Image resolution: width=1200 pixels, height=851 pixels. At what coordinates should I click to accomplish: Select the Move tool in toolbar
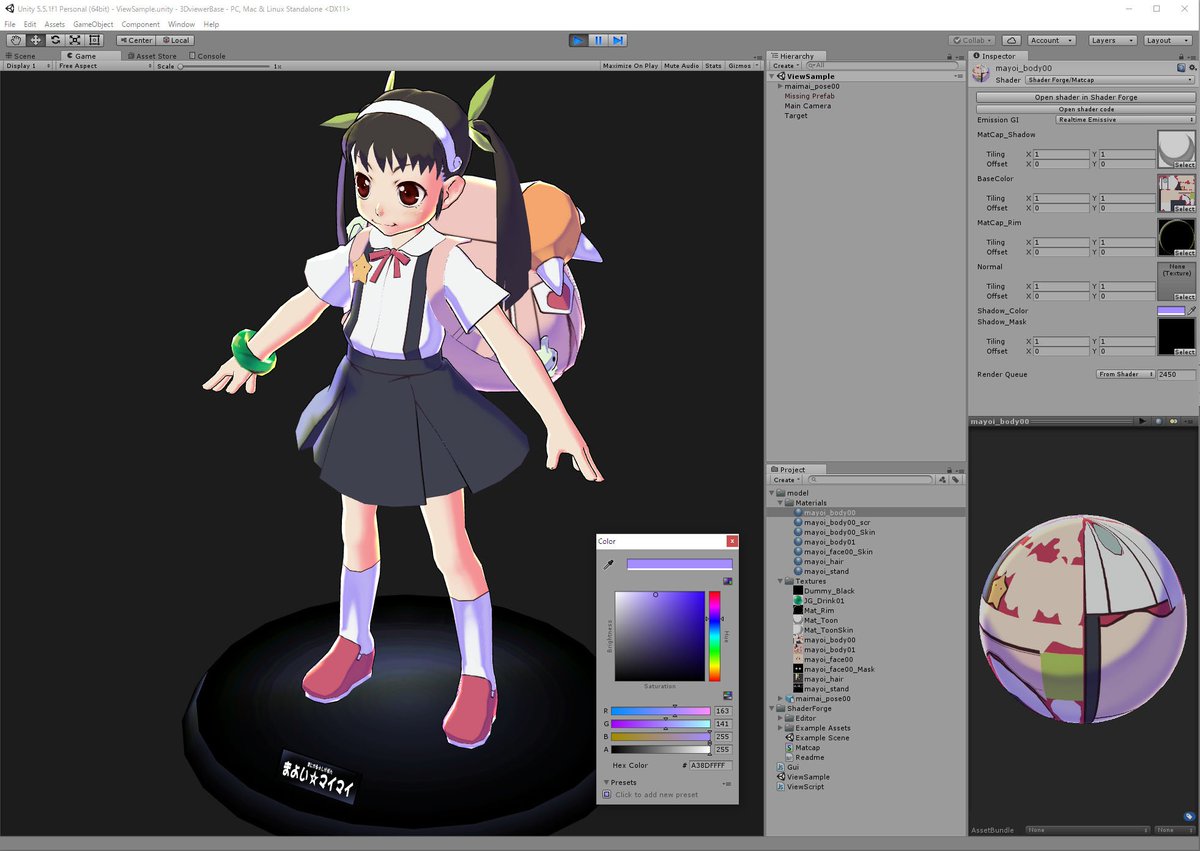point(35,40)
